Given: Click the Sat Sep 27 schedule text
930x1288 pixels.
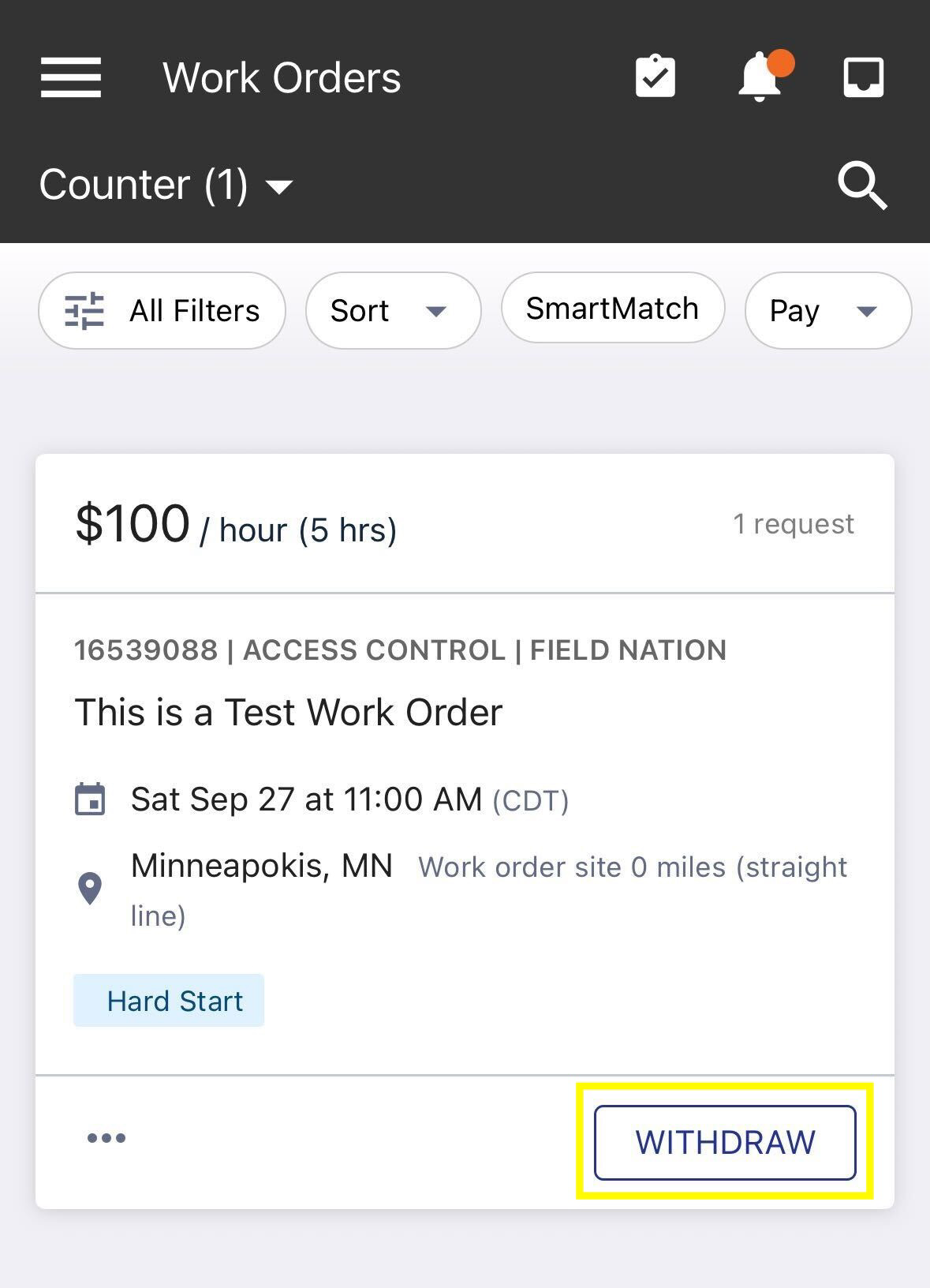Looking at the screenshot, I should 306,799.
